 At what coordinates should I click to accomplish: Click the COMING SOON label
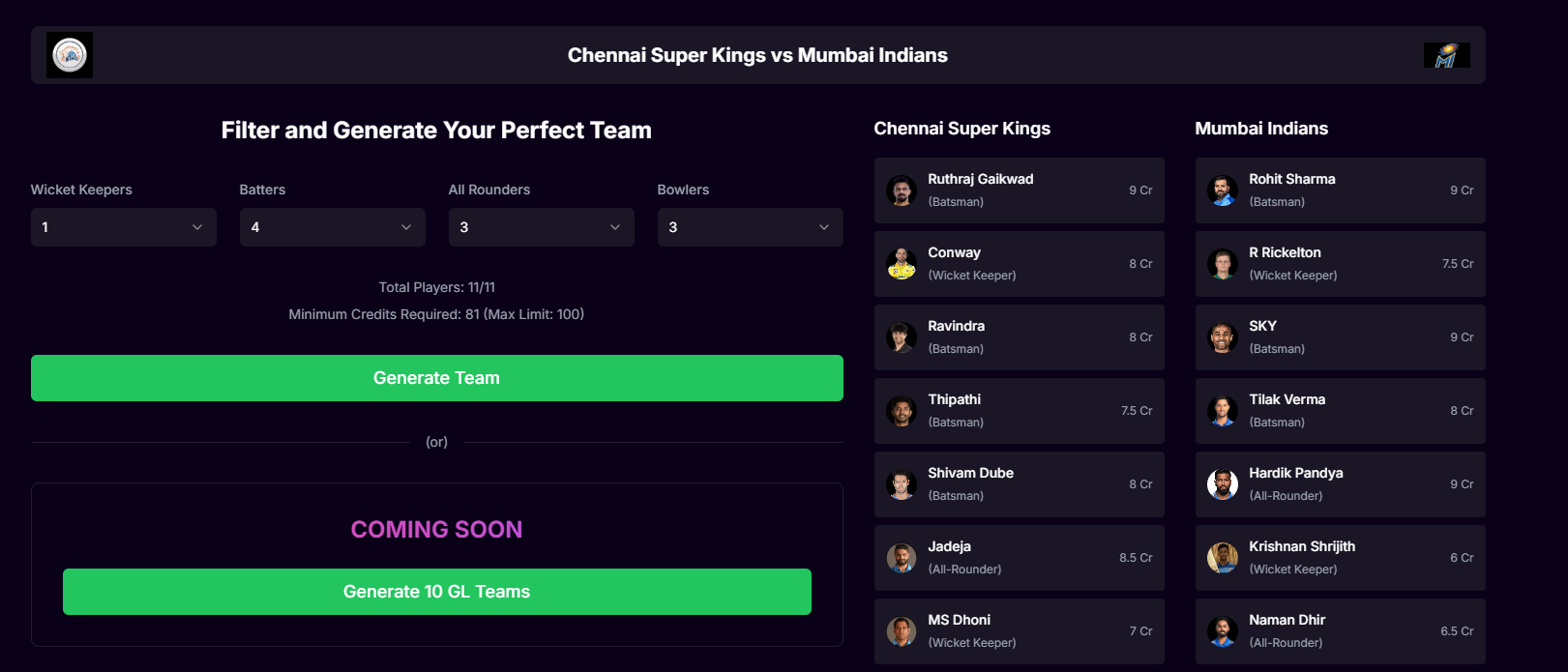click(x=436, y=530)
